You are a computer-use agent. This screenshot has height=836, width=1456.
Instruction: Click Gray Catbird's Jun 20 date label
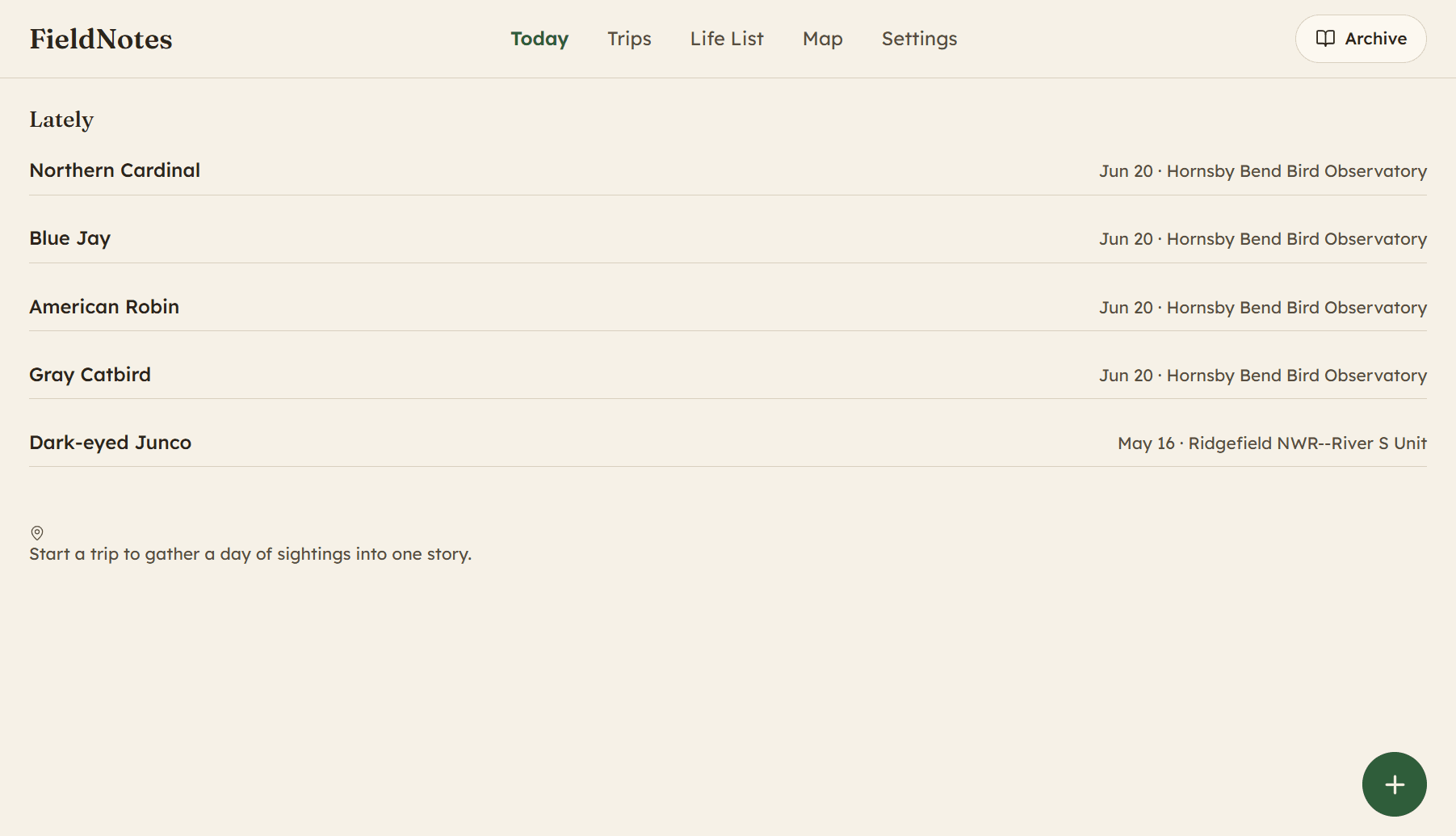tap(1126, 376)
